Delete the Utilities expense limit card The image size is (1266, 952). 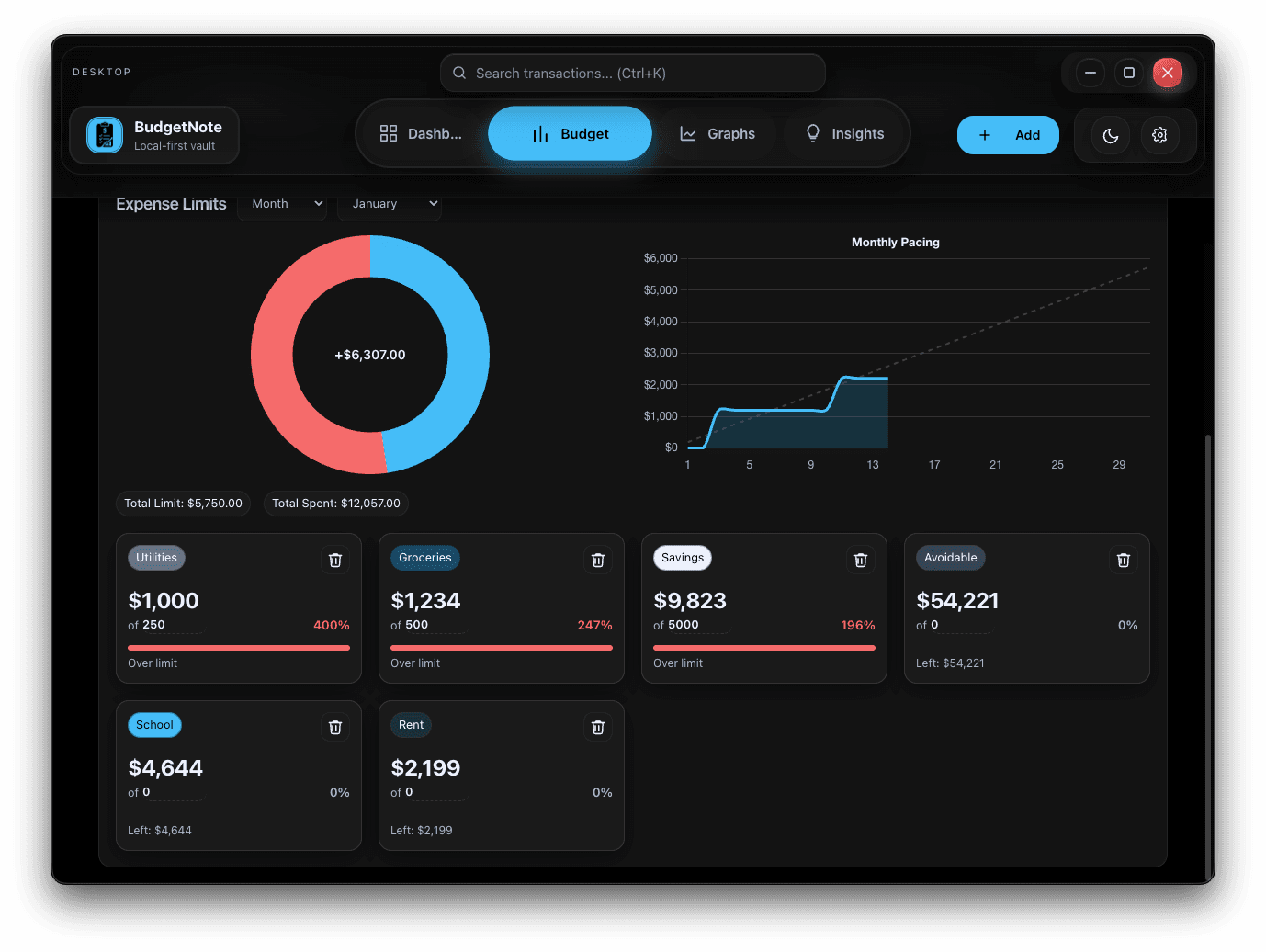coord(335,560)
